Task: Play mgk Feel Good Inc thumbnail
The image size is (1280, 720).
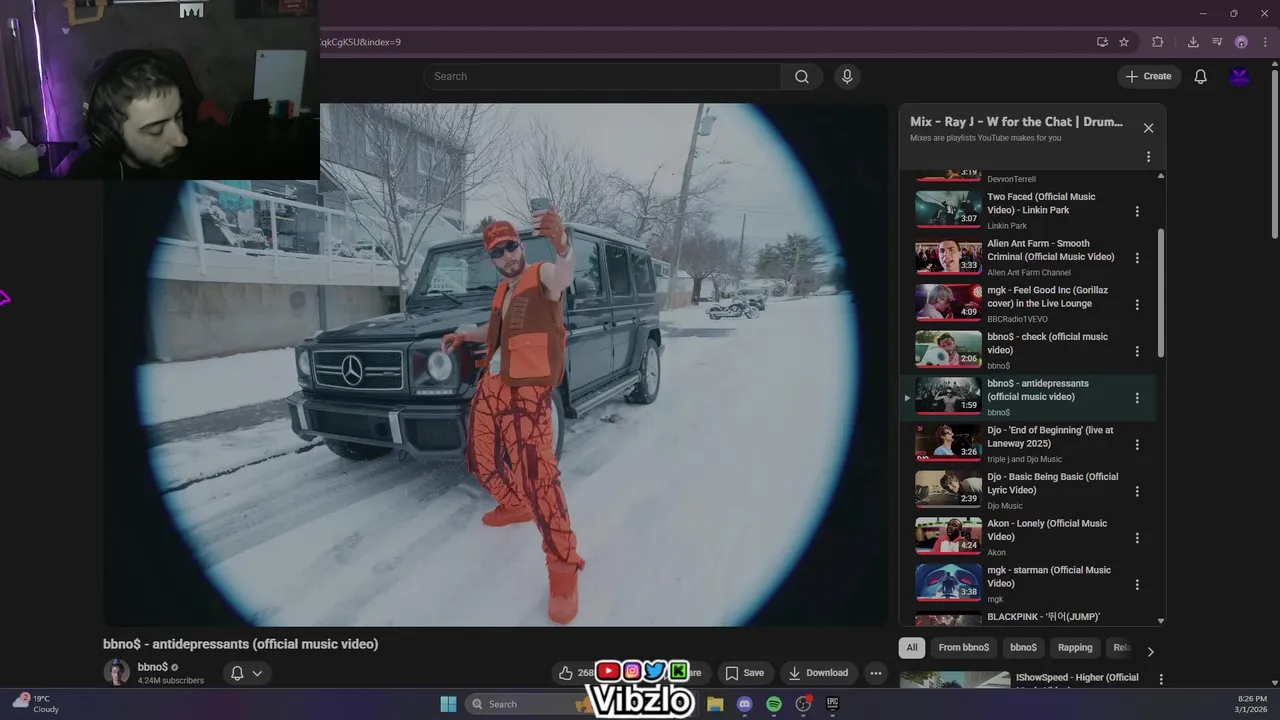Action: [x=948, y=302]
